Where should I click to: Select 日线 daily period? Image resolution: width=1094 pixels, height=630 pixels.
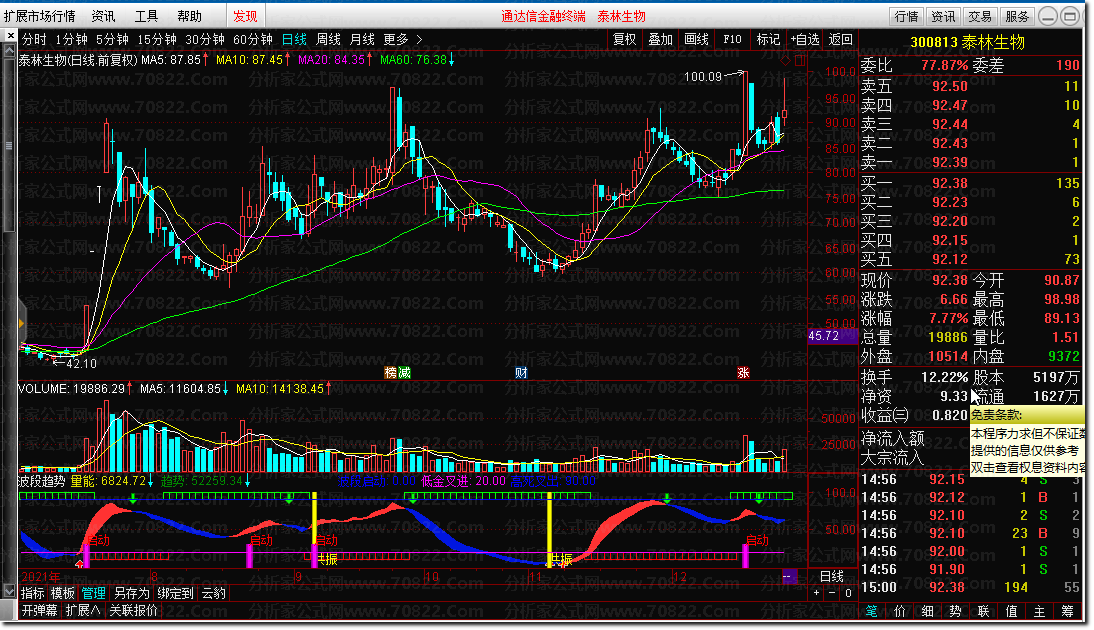coord(294,40)
